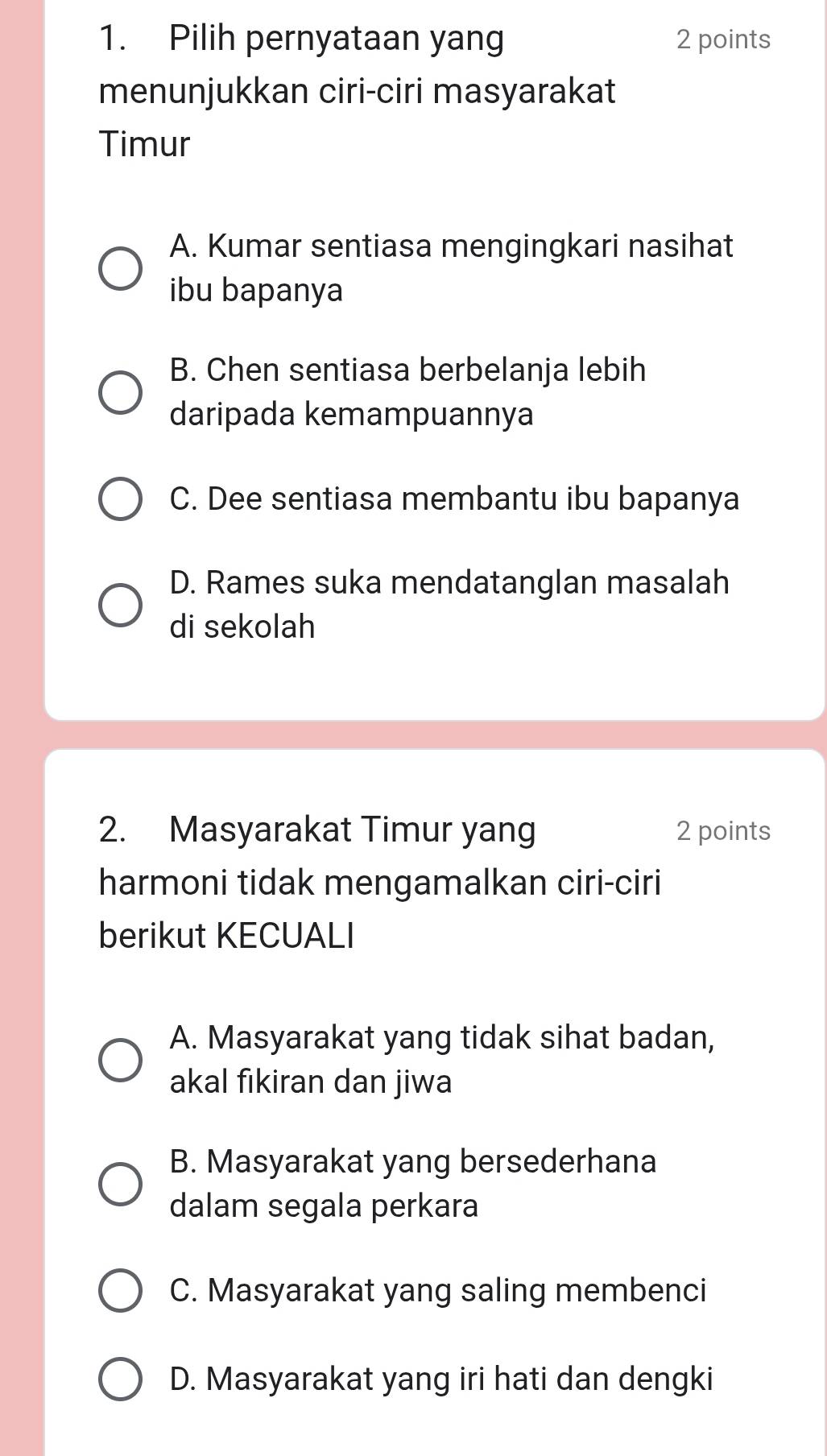This screenshot has width=827, height=1456.
Task: Pick radio circle next to D. Rames answer
Action: [x=121, y=604]
